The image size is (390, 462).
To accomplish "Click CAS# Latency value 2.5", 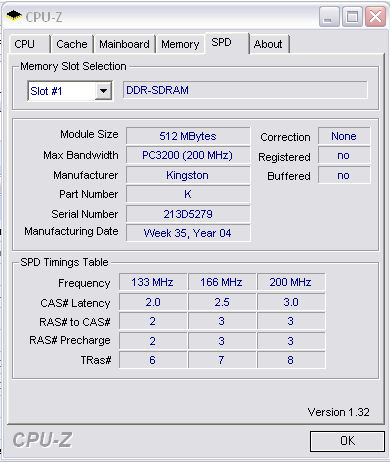I will pos(221,302).
